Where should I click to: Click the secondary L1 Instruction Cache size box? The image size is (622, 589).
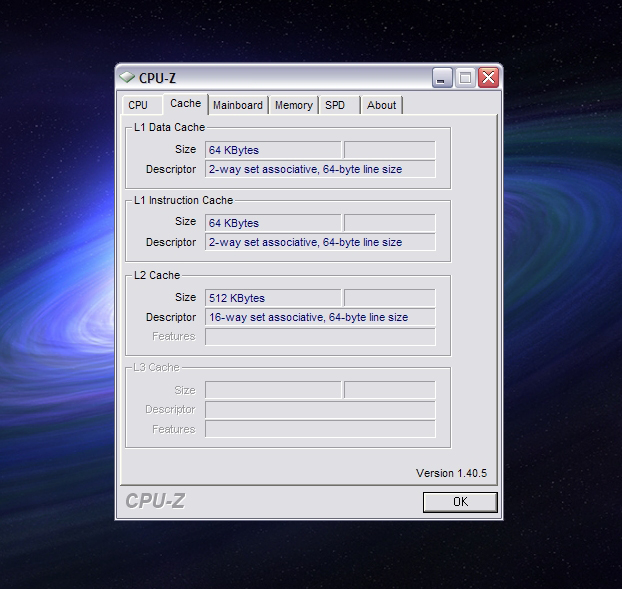390,223
